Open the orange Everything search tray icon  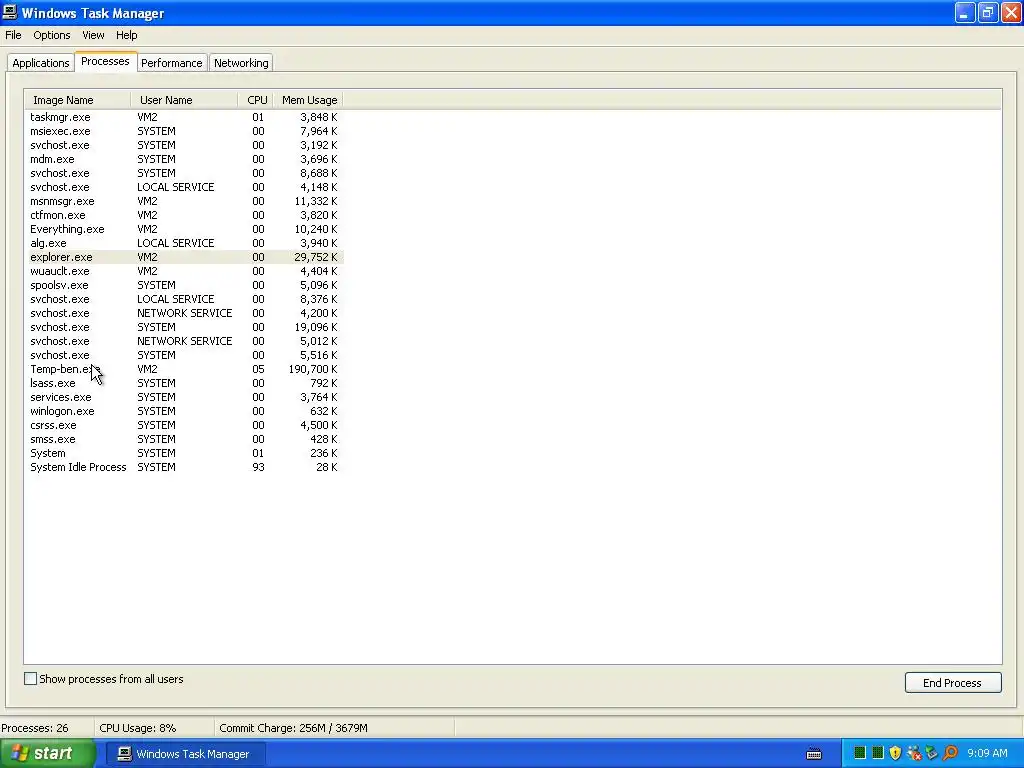950,753
